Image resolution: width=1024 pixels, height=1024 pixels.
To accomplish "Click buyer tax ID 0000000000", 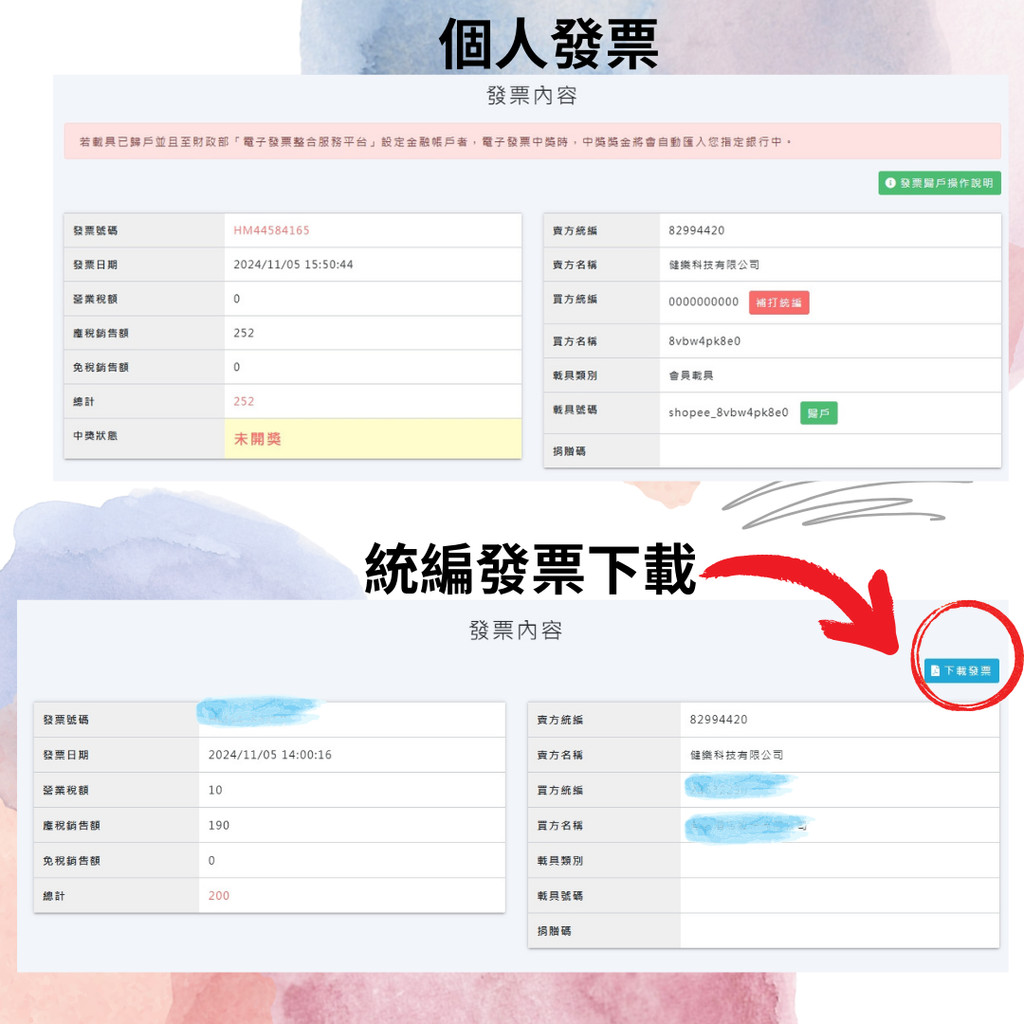I will coord(703,302).
